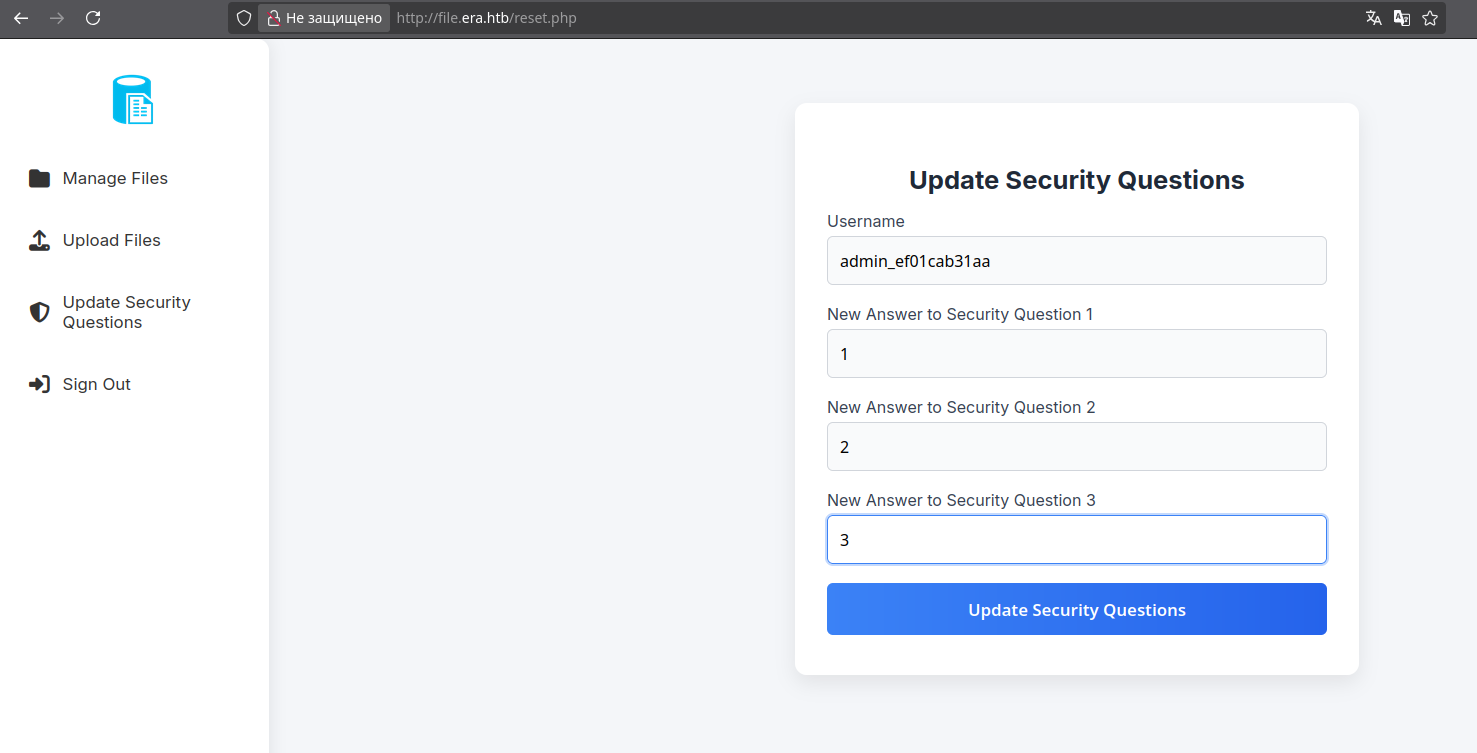Go back using browser back arrow
This screenshot has width=1477, height=753.
pos(21,18)
